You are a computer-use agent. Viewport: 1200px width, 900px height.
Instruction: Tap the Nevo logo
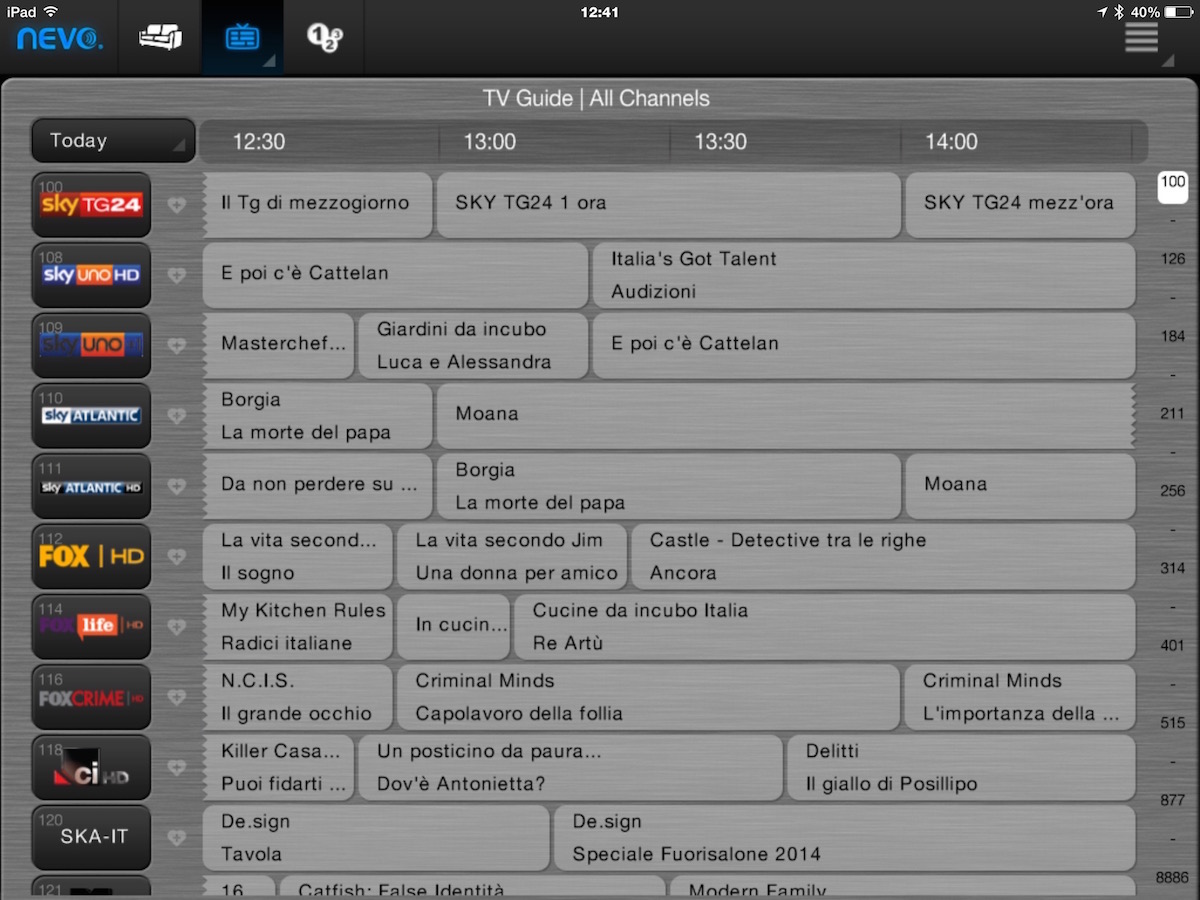(x=59, y=39)
